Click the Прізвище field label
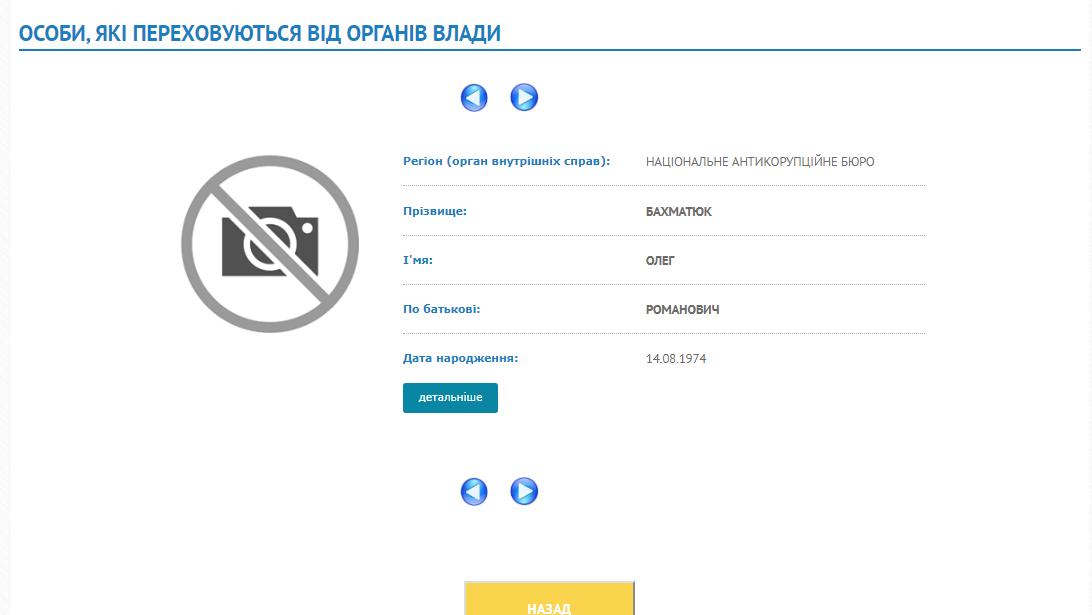 [x=435, y=211]
